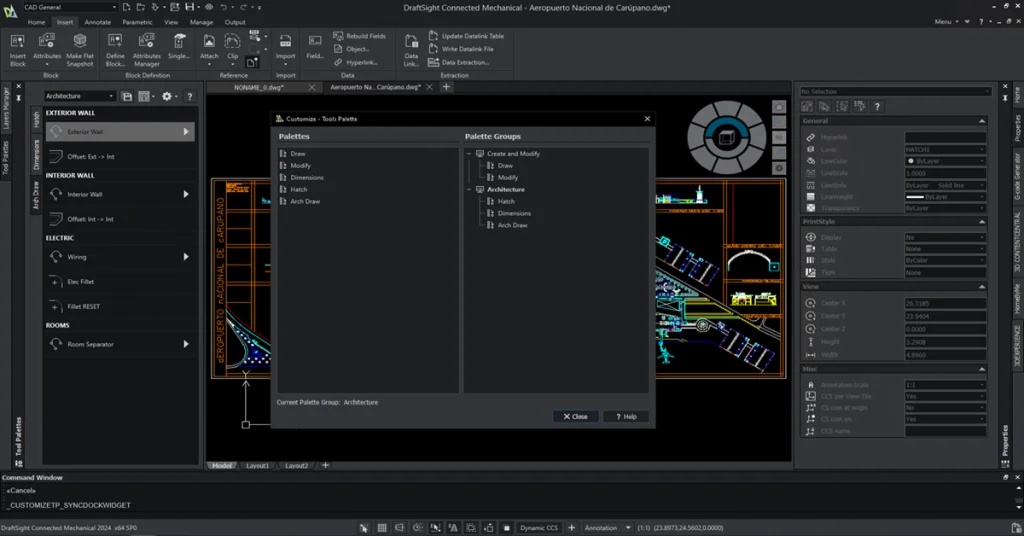This screenshot has height=536, width=1024.
Task: Click the Insert Block icon
Action: point(18,42)
